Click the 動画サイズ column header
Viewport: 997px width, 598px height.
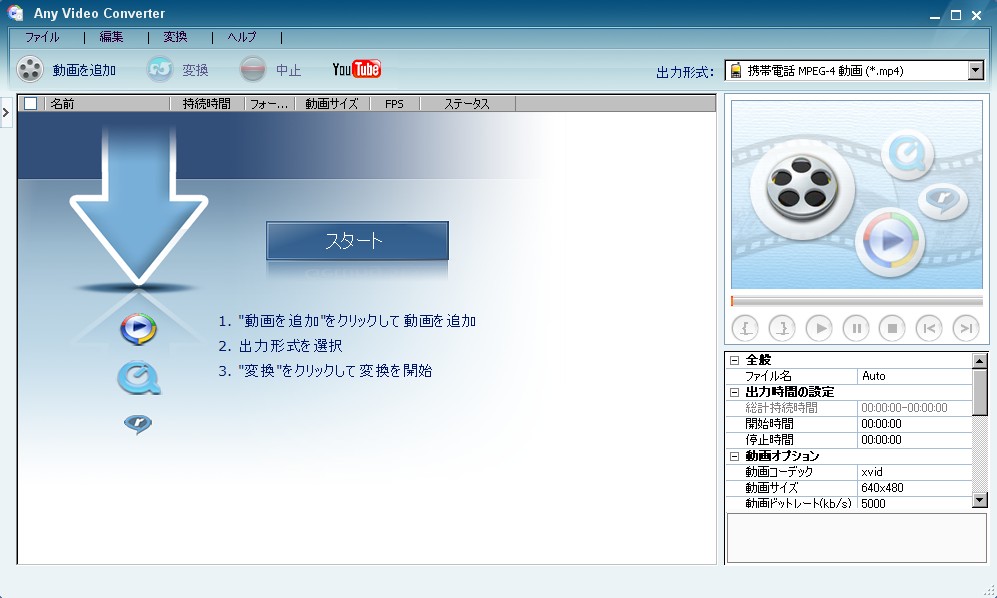(x=332, y=103)
